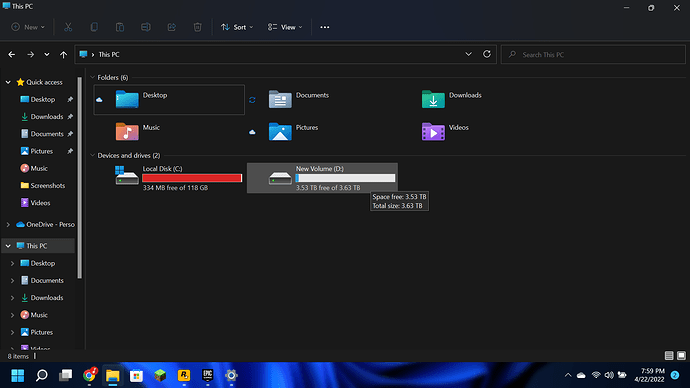Viewport: 690px width, 388px height.
Task: Expand address bar history dropdown
Action: (468, 54)
